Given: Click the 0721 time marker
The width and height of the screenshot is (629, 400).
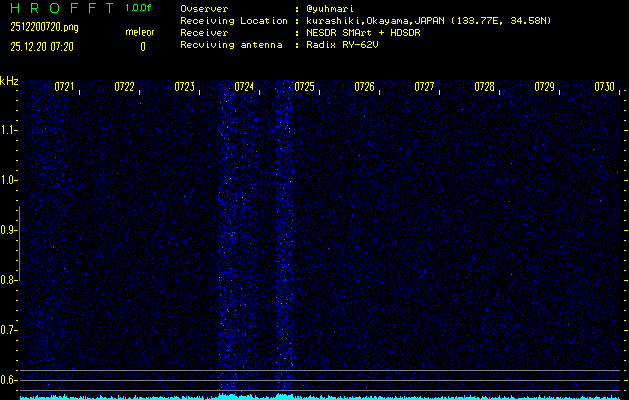Looking at the screenshot, I should (64, 87).
